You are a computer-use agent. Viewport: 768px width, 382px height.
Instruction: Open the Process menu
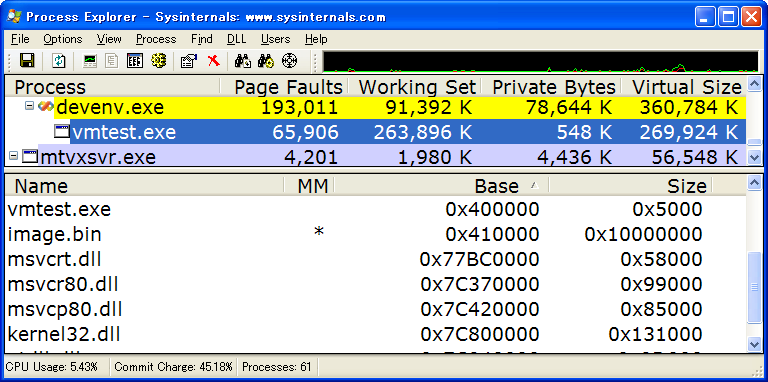[x=156, y=39]
